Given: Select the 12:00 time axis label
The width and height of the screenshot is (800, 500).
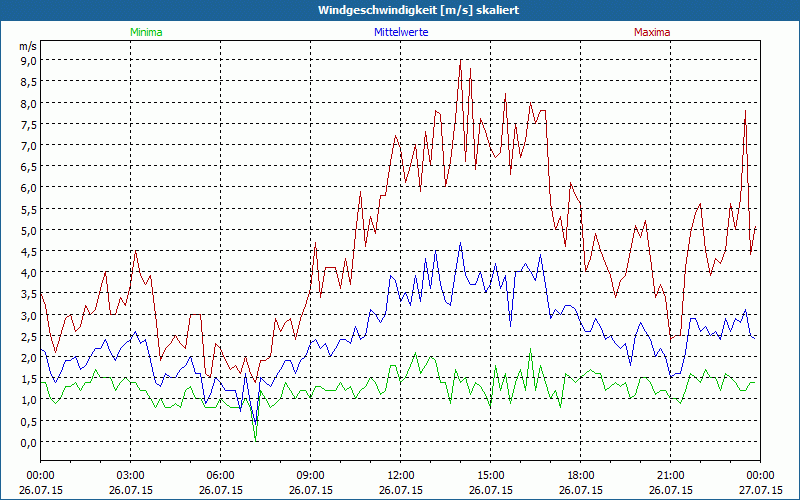Looking at the screenshot, I should pos(401,475).
